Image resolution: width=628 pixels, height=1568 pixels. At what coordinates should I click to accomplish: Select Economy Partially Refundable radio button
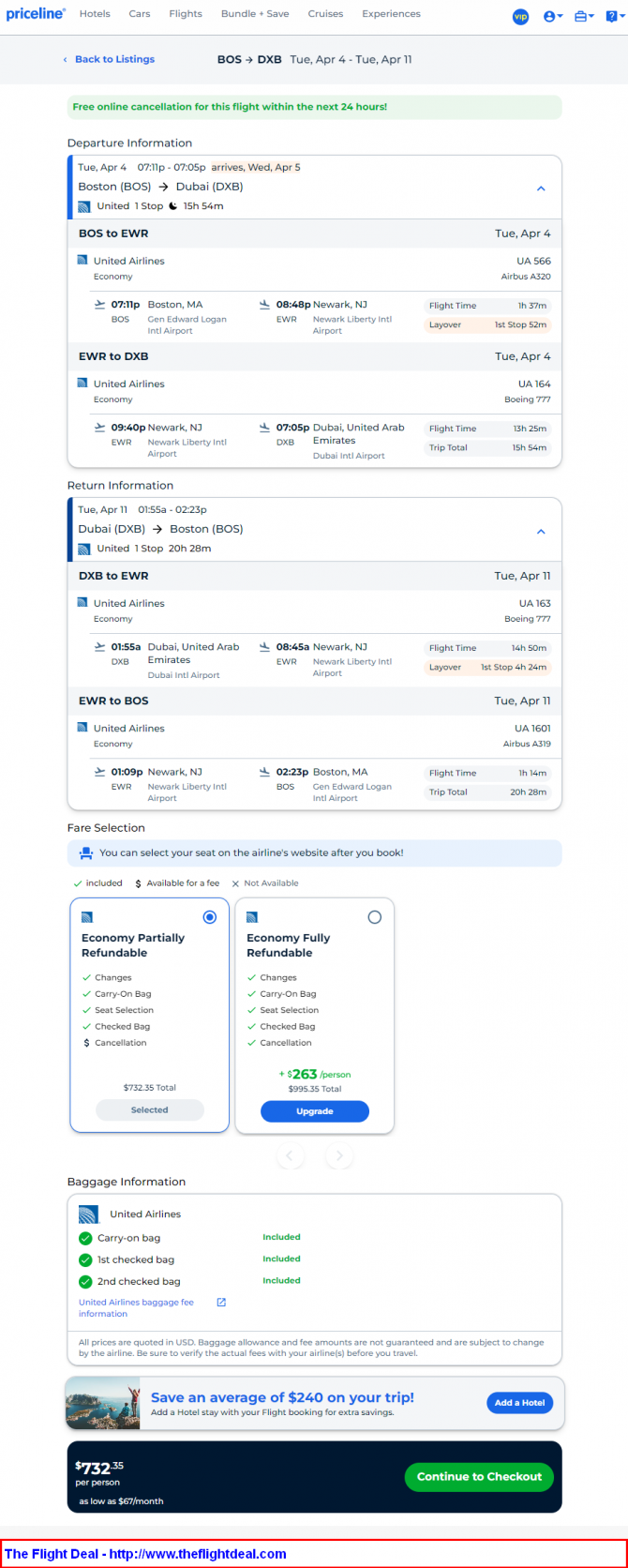click(x=210, y=917)
